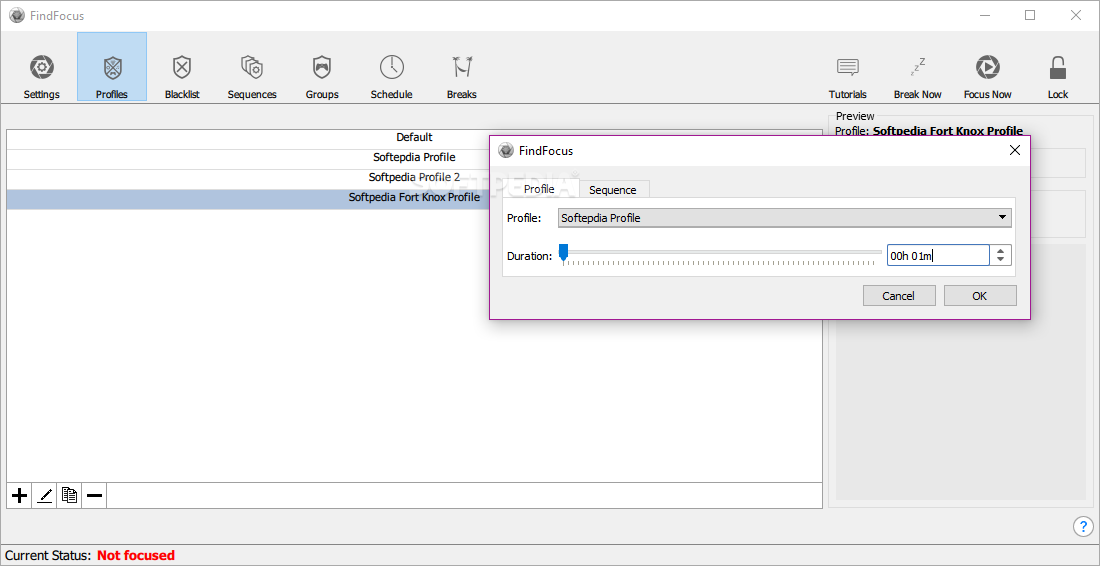
Task: Add a new profile with plus icon
Action: tap(20, 496)
